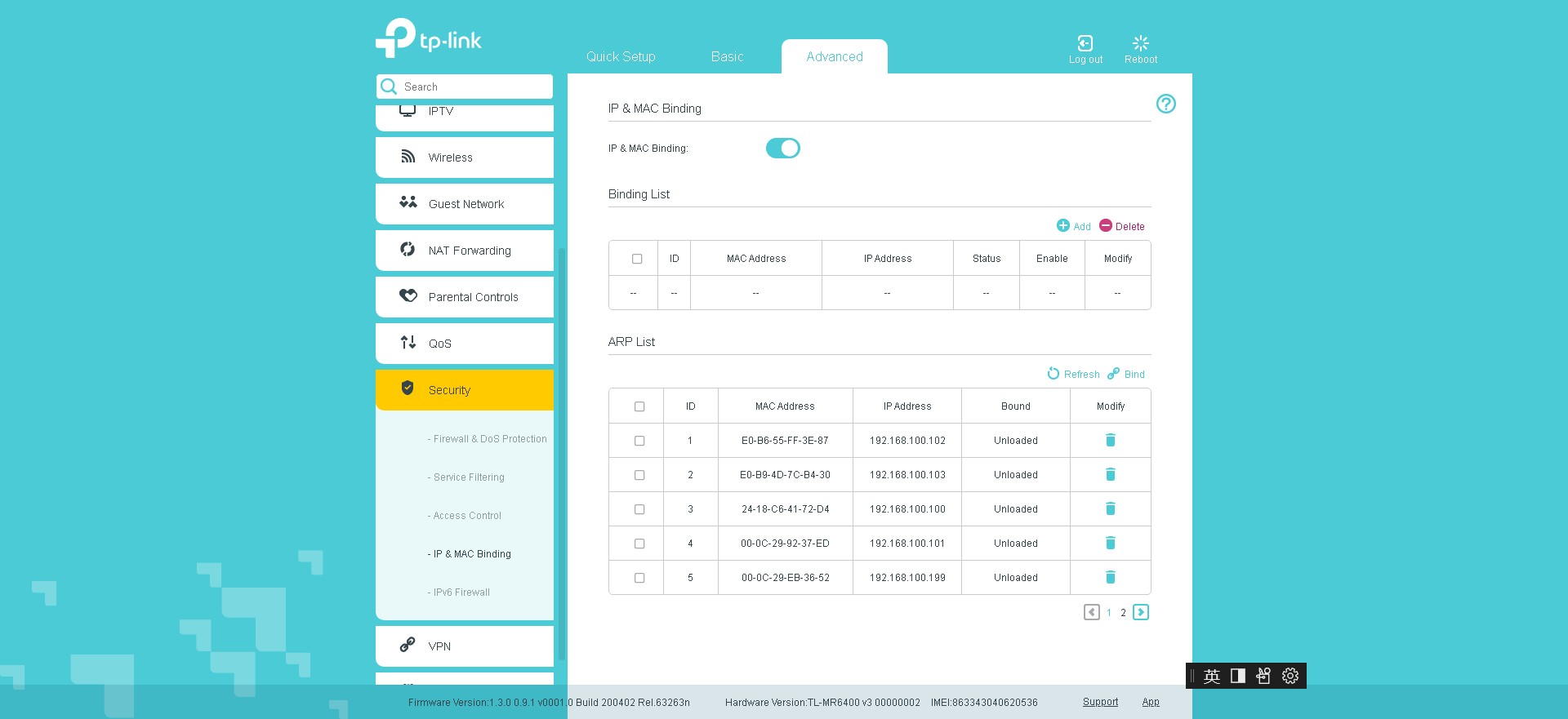Go to previous ARP list page arrow
The width and height of the screenshot is (1568, 719).
[1092, 612]
